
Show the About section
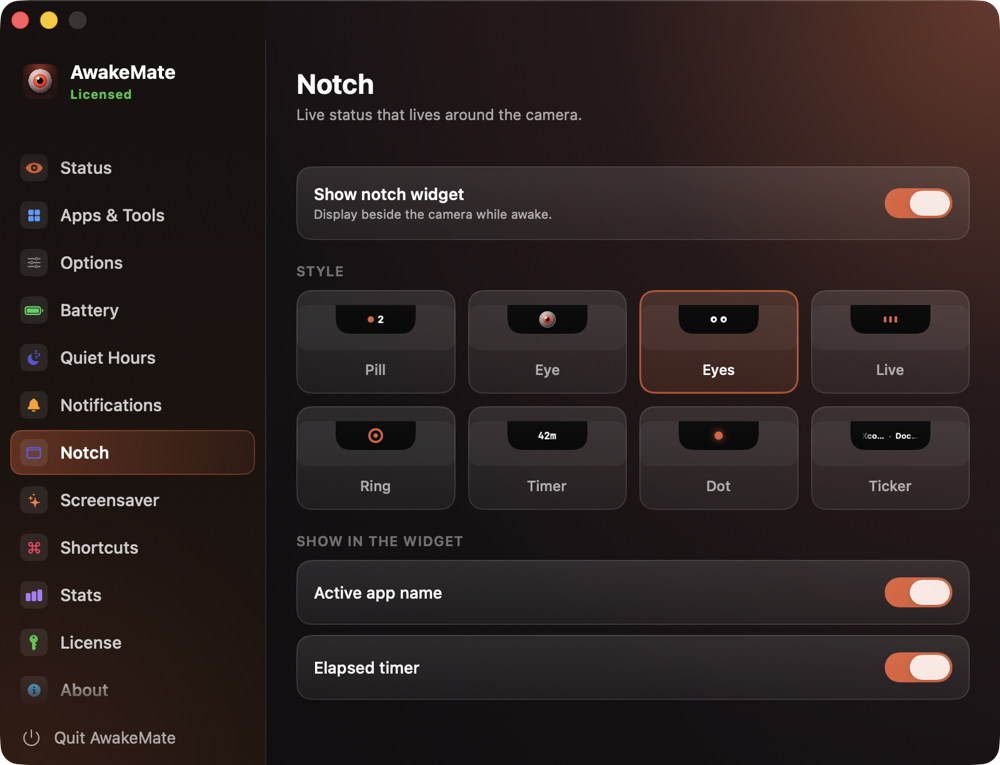point(133,690)
